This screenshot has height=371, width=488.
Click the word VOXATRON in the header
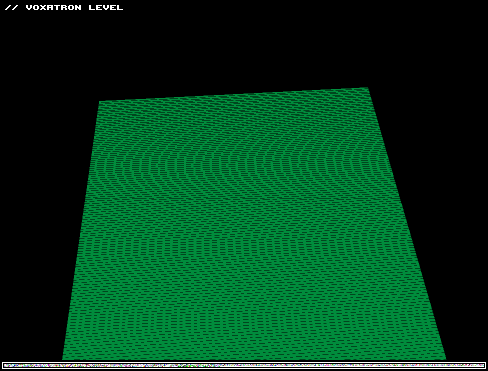pos(54,7)
